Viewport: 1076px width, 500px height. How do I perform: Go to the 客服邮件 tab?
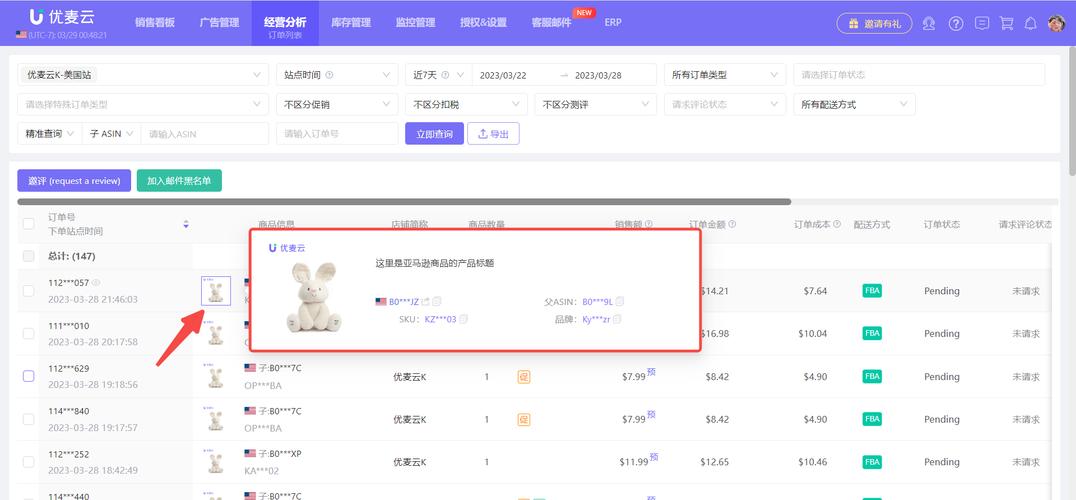551,23
